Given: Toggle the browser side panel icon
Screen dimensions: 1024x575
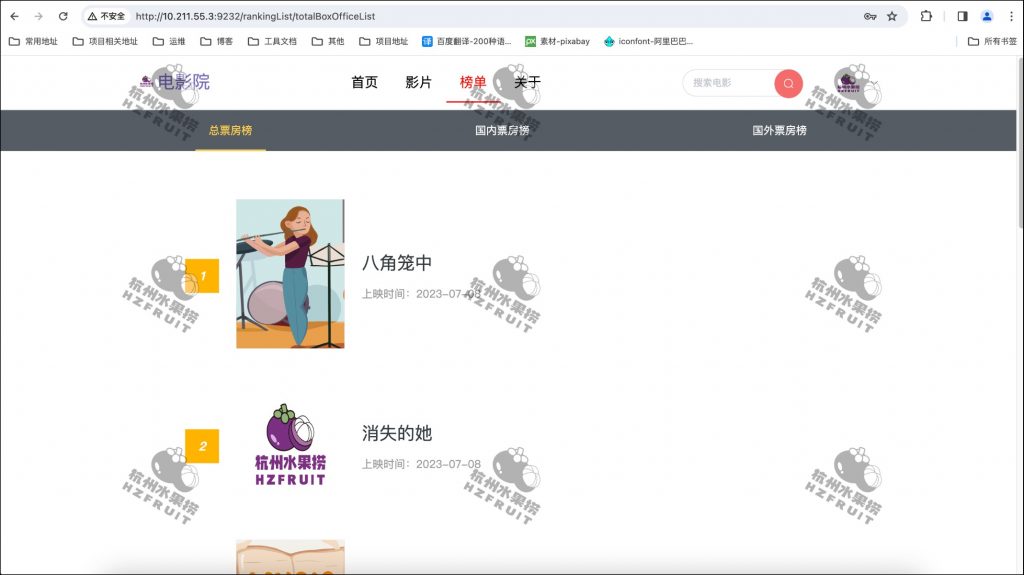Looking at the screenshot, I should click(962, 16).
